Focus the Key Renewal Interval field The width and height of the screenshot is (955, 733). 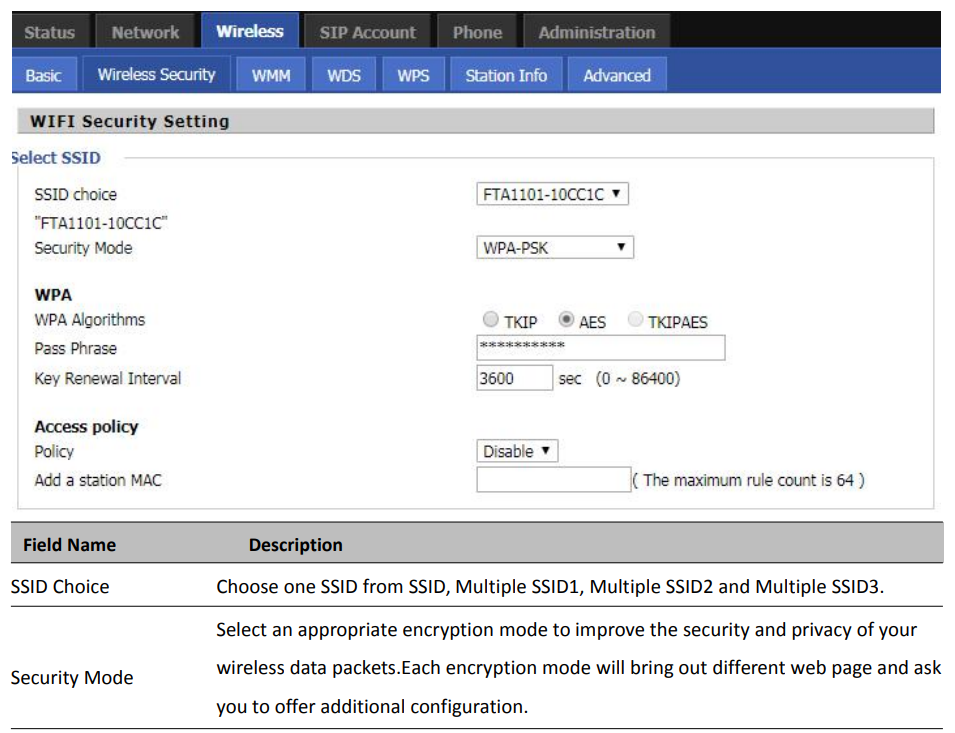(x=515, y=378)
